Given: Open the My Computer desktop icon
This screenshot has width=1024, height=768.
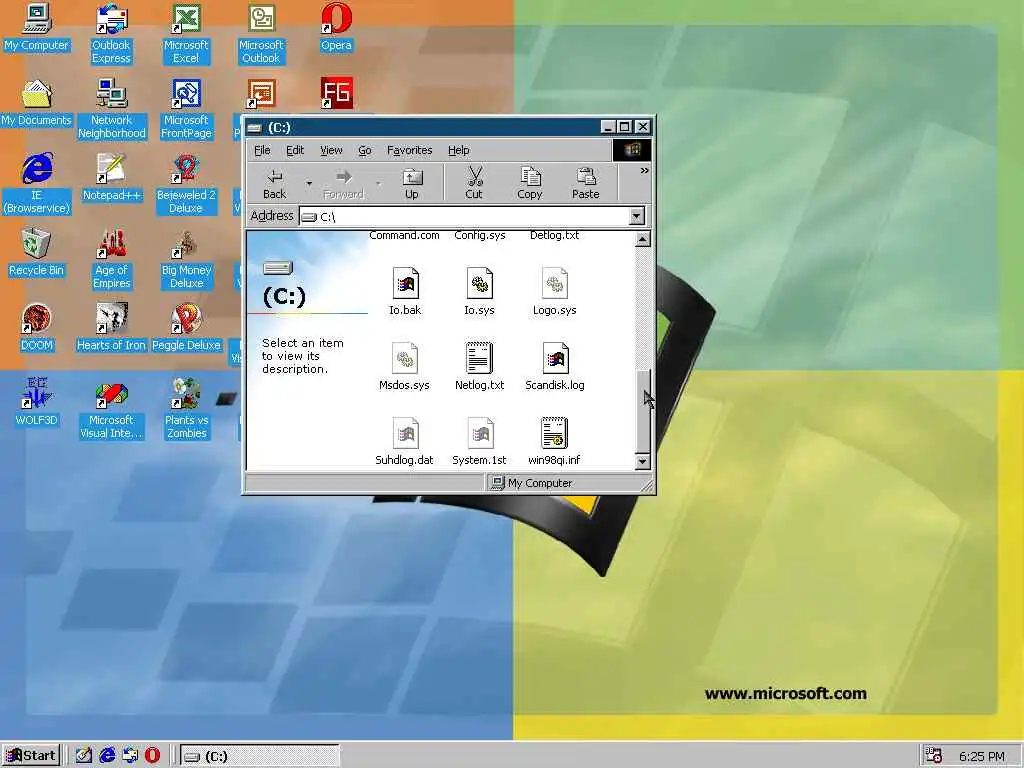Looking at the screenshot, I should [37, 27].
